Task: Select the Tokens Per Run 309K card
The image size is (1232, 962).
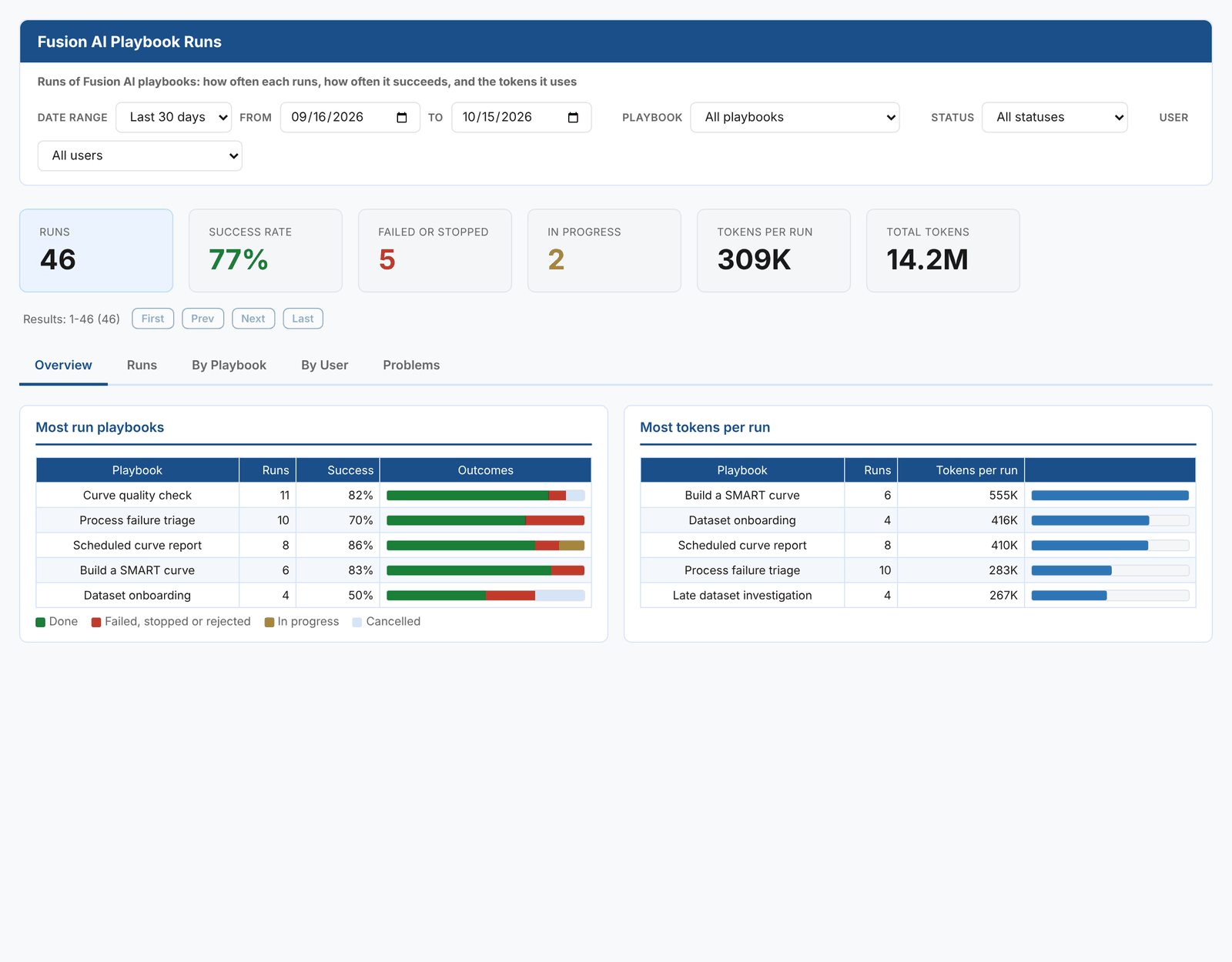Action: pyautogui.click(x=774, y=251)
